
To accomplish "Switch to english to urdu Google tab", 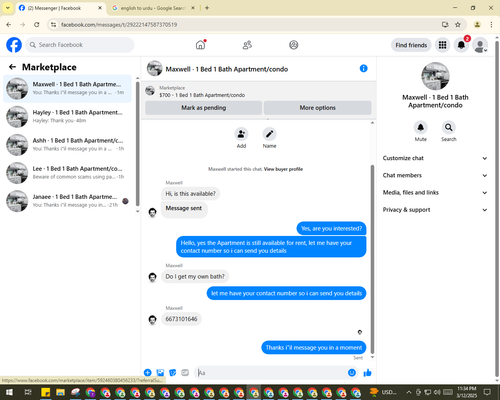I will pos(153,8).
